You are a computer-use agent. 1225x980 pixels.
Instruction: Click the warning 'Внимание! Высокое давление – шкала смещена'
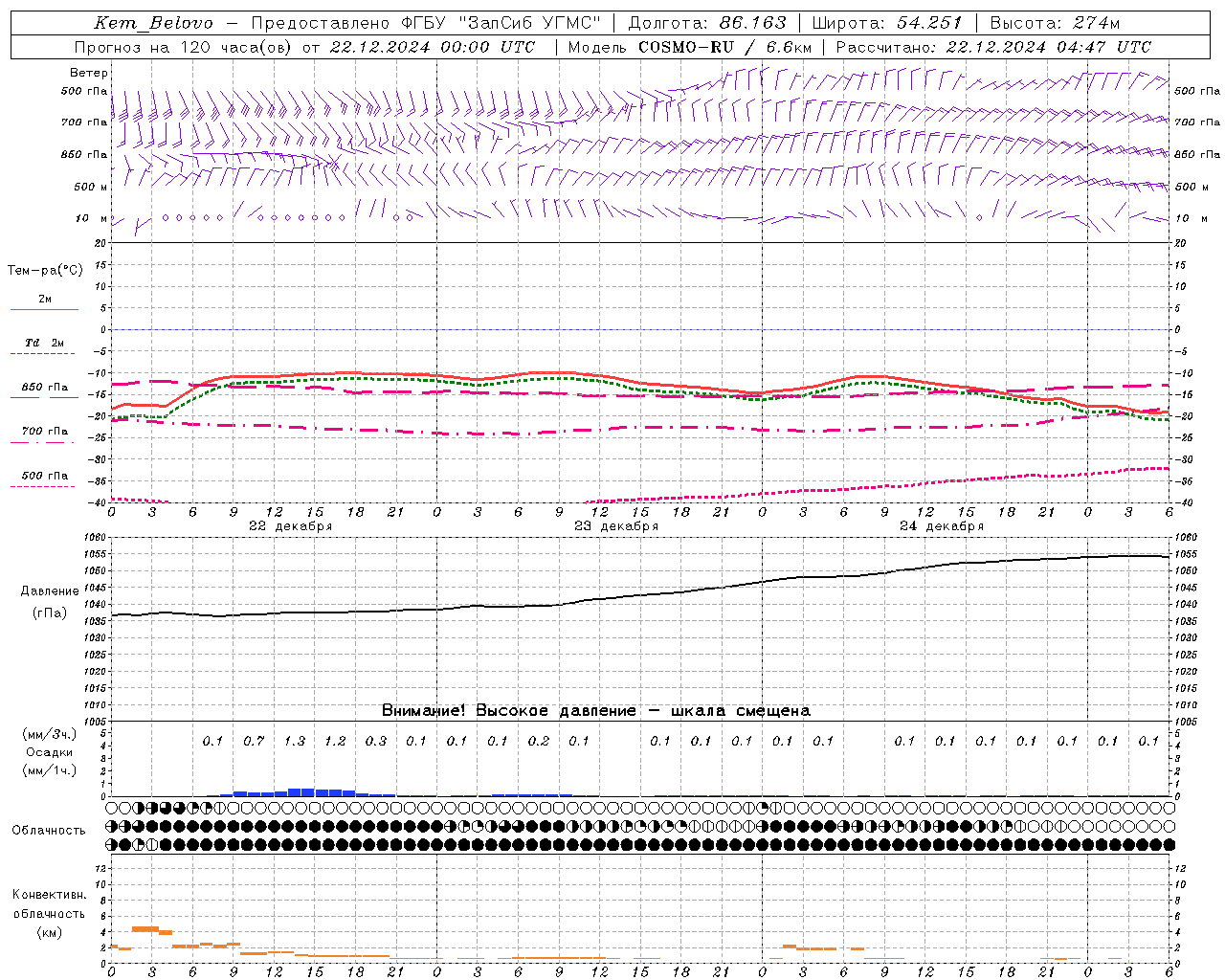595,710
